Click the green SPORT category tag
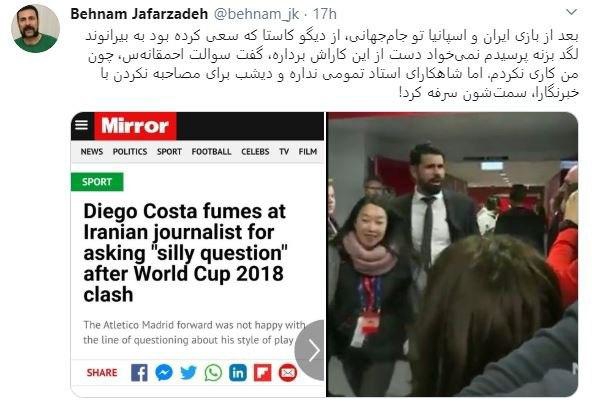 pos(97,182)
